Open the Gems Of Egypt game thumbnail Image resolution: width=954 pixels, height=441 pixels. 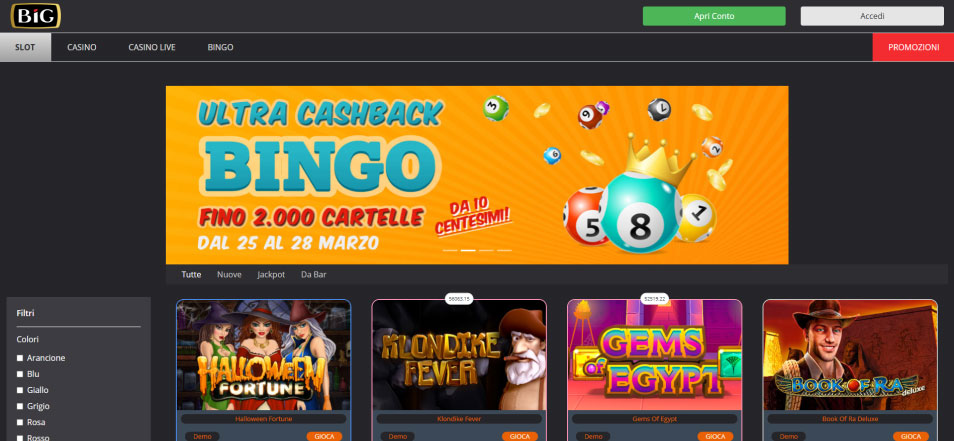coord(655,355)
